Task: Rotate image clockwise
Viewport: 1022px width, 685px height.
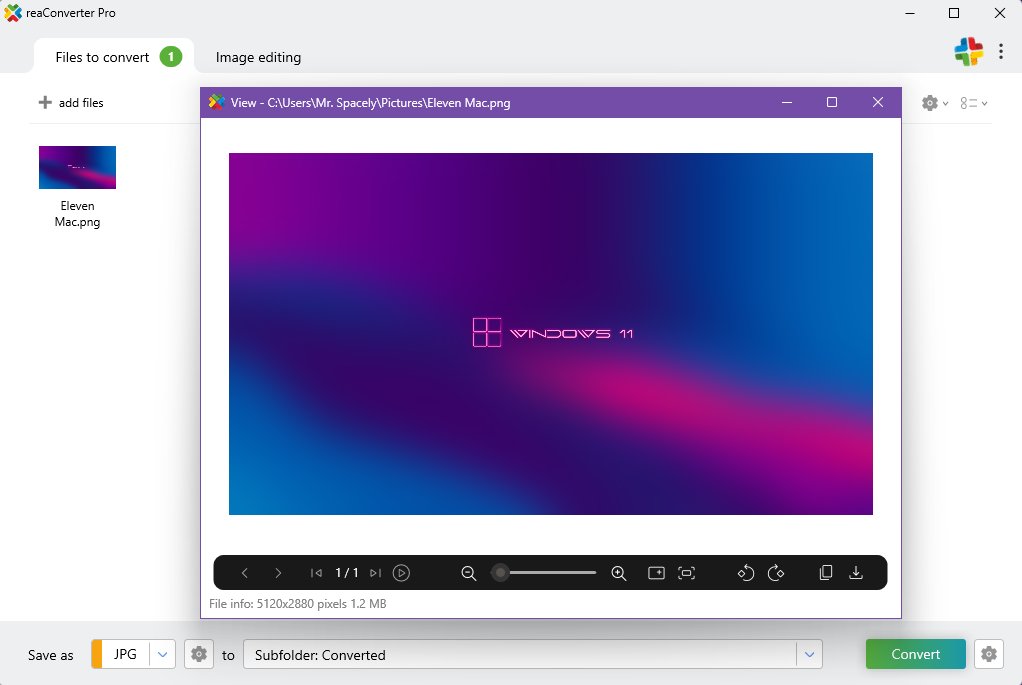Action: click(x=776, y=573)
